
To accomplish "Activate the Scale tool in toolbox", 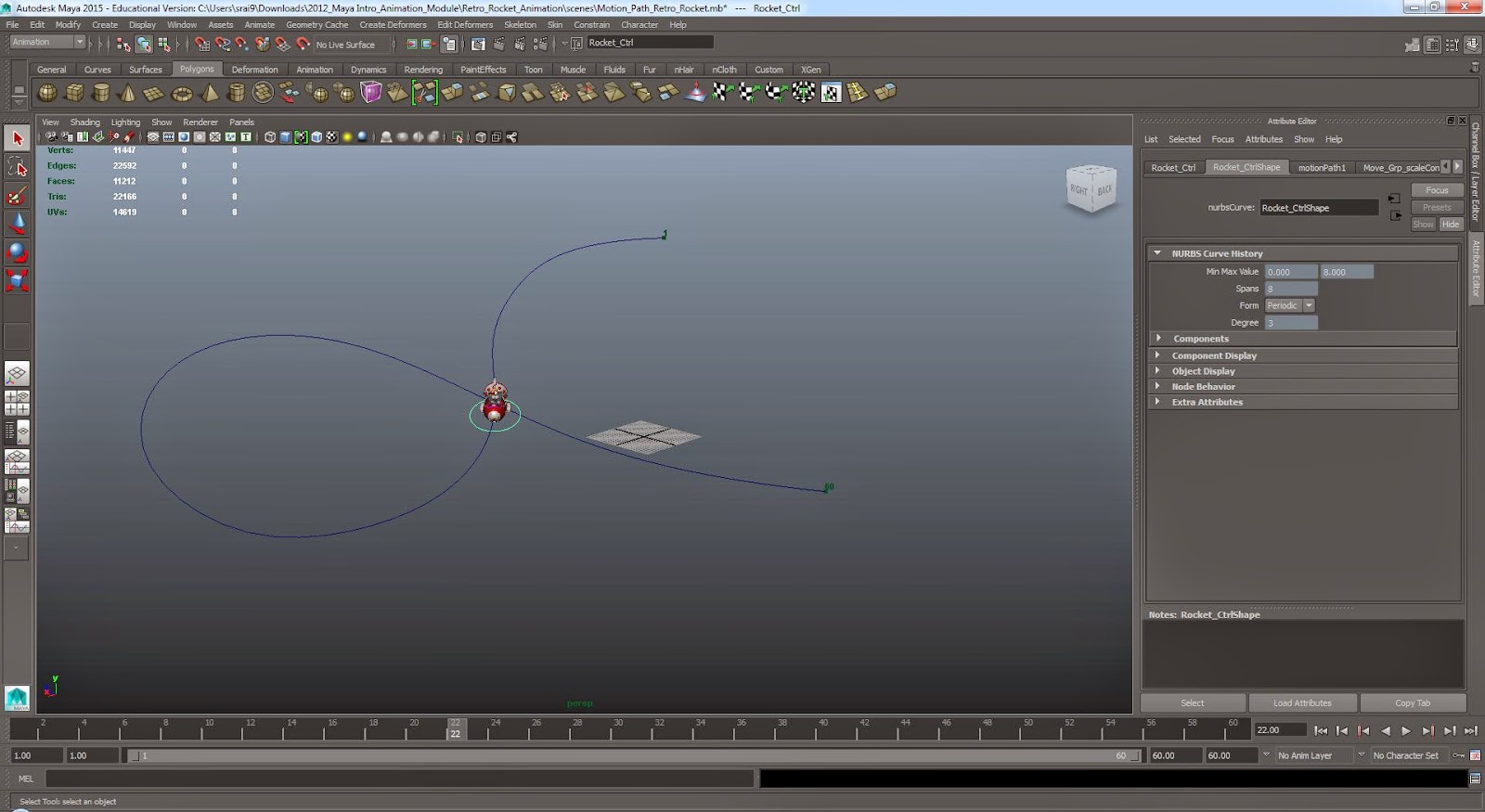I will (x=17, y=280).
